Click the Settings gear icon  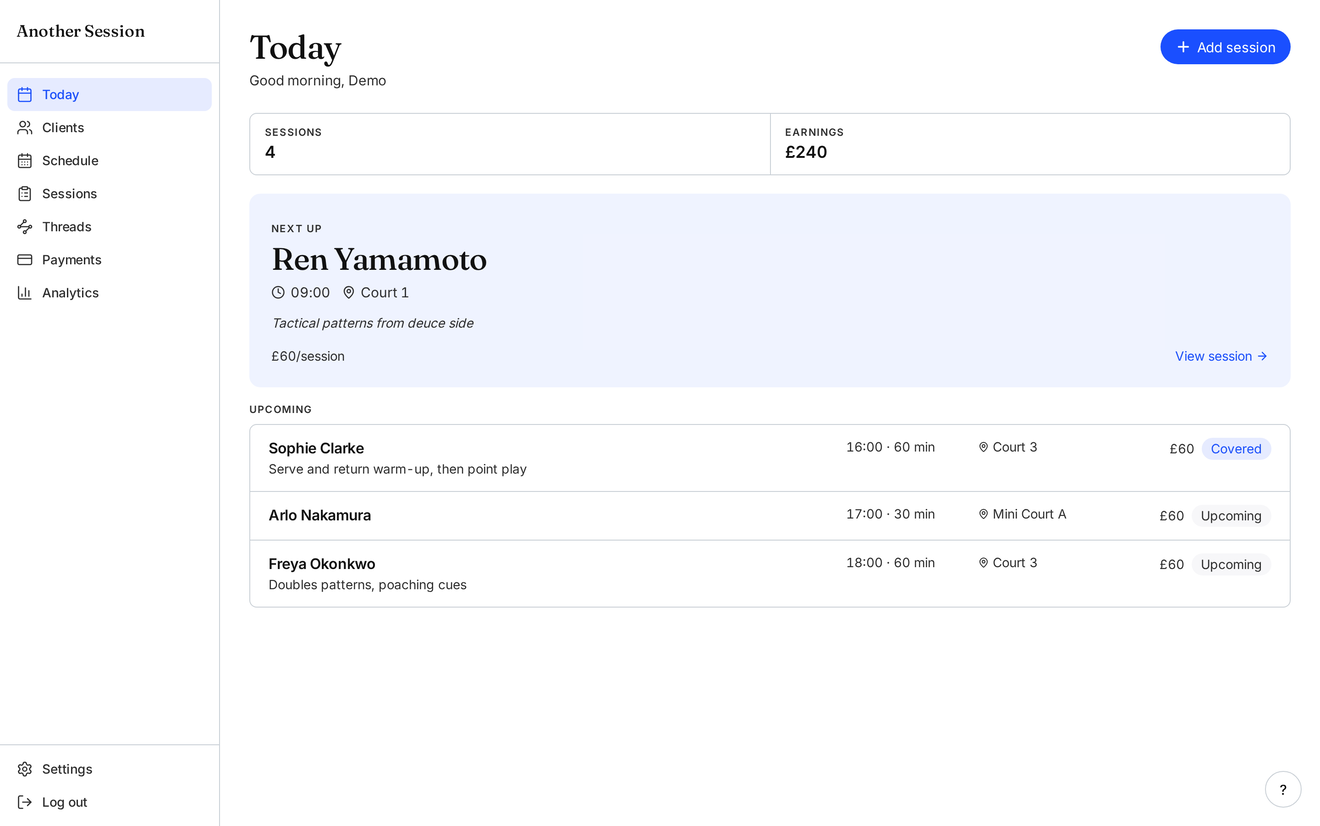point(25,769)
